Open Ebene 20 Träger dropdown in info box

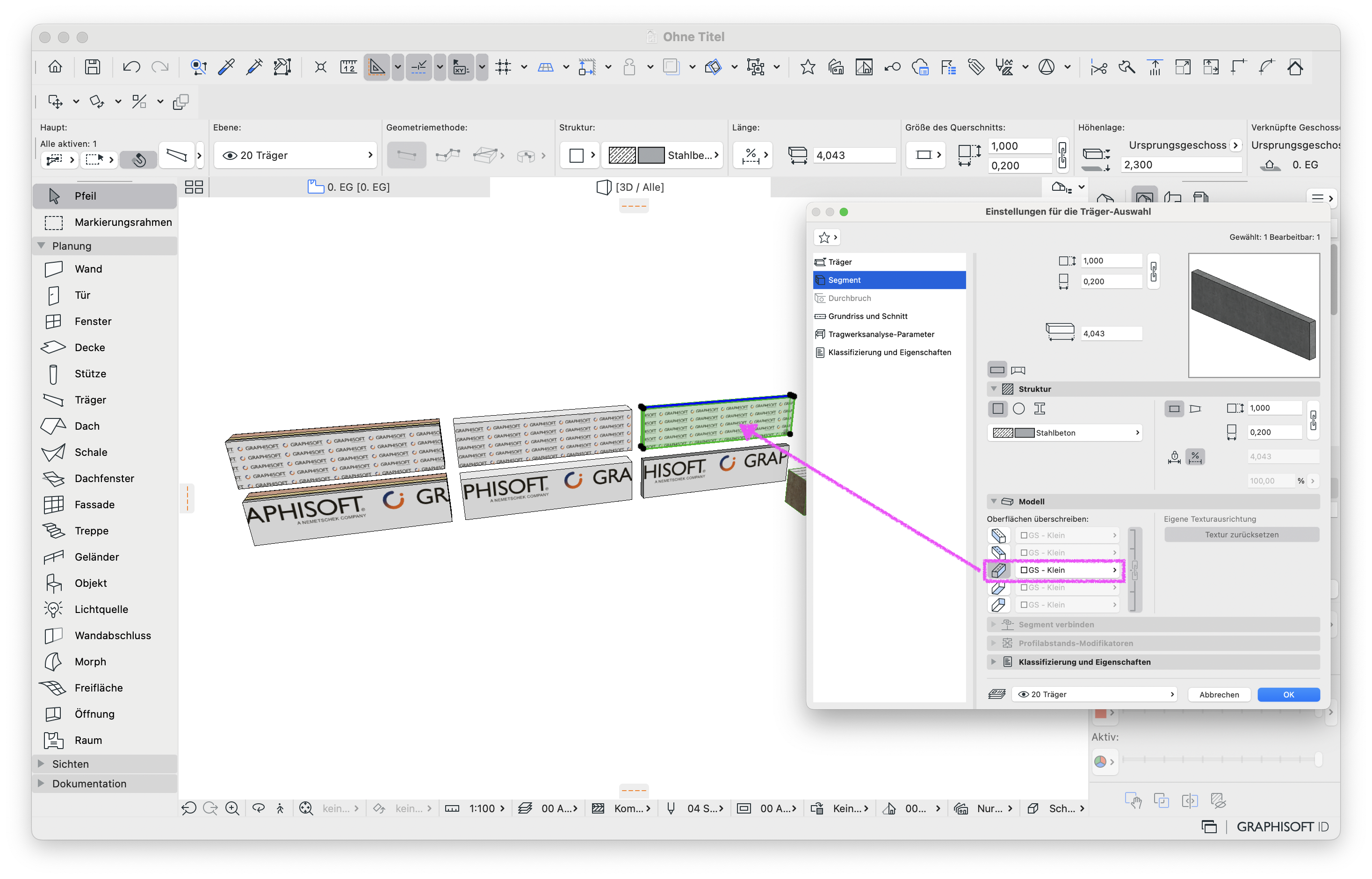[x=296, y=155]
